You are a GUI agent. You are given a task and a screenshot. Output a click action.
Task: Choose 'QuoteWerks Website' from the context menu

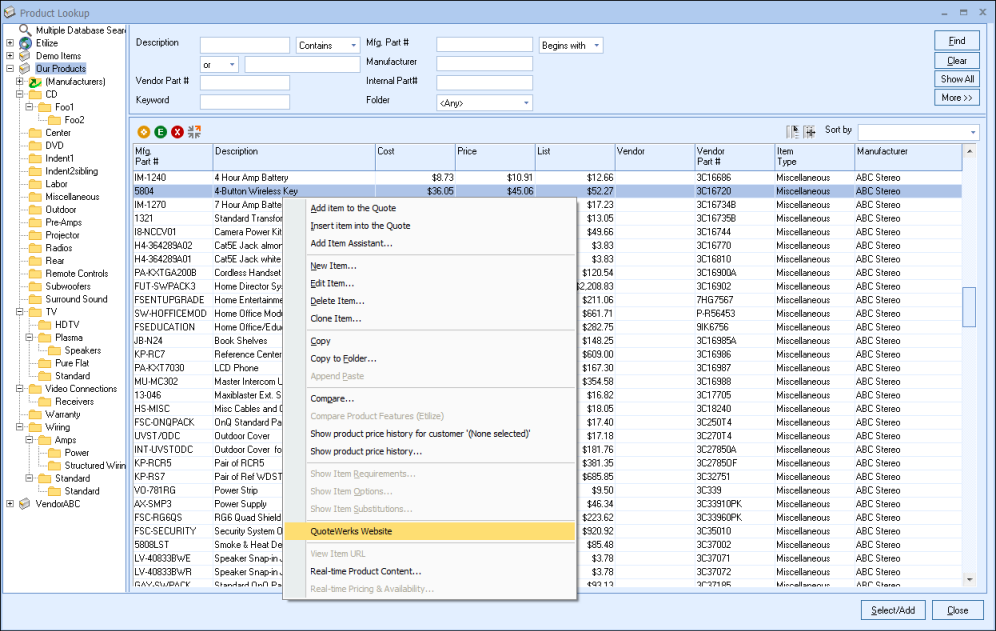pos(351,531)
